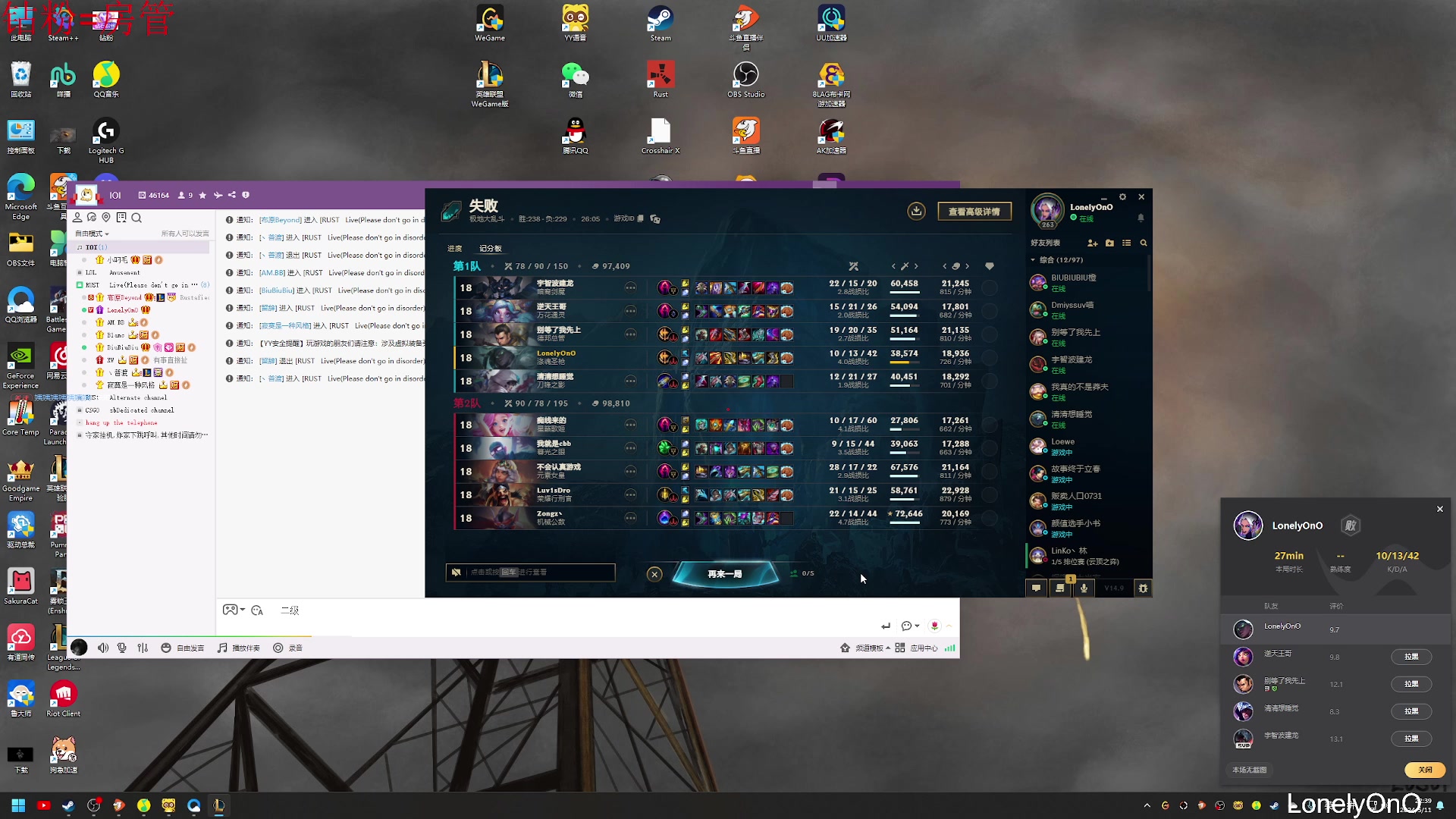Click LonelyOnO profile avatar in League client
Viewport: 1456px width, 819px height.
(1047, 209)
